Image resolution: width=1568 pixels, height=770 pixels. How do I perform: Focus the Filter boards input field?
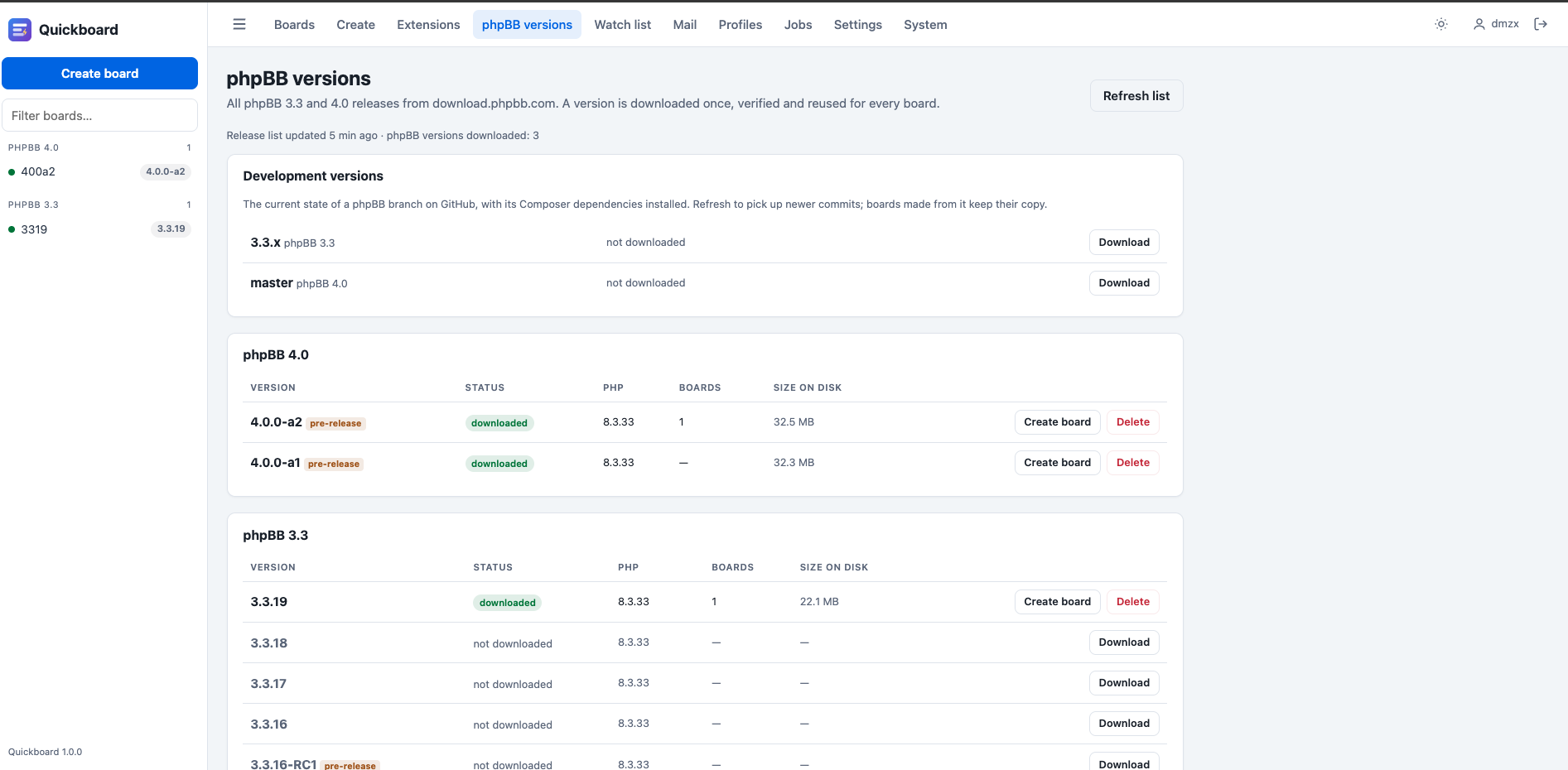pyautogui.click(x=99, y=116)
